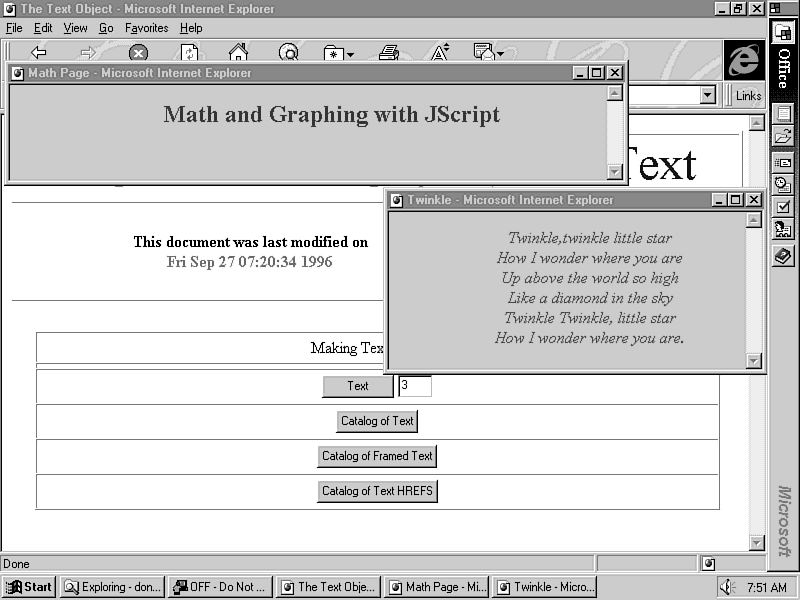This screenshot has height=600, width=800.
Task: Click the Back arrow toolbar icon
Action: (39, 52)
